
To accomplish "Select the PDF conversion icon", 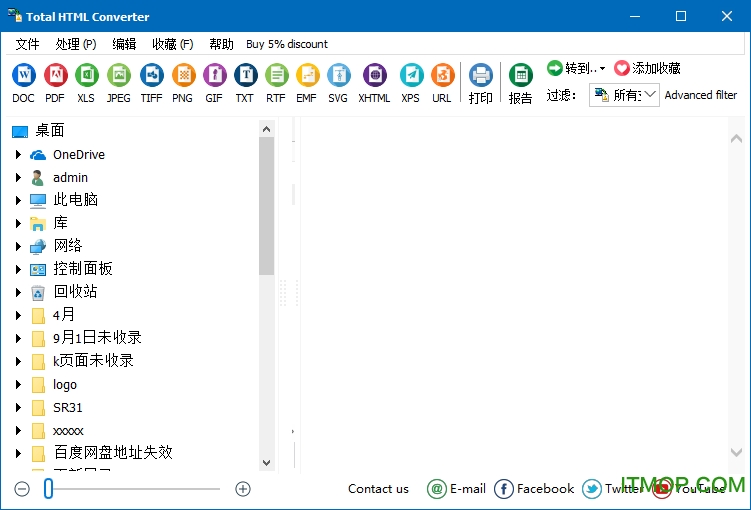I will tap(56, 76).
